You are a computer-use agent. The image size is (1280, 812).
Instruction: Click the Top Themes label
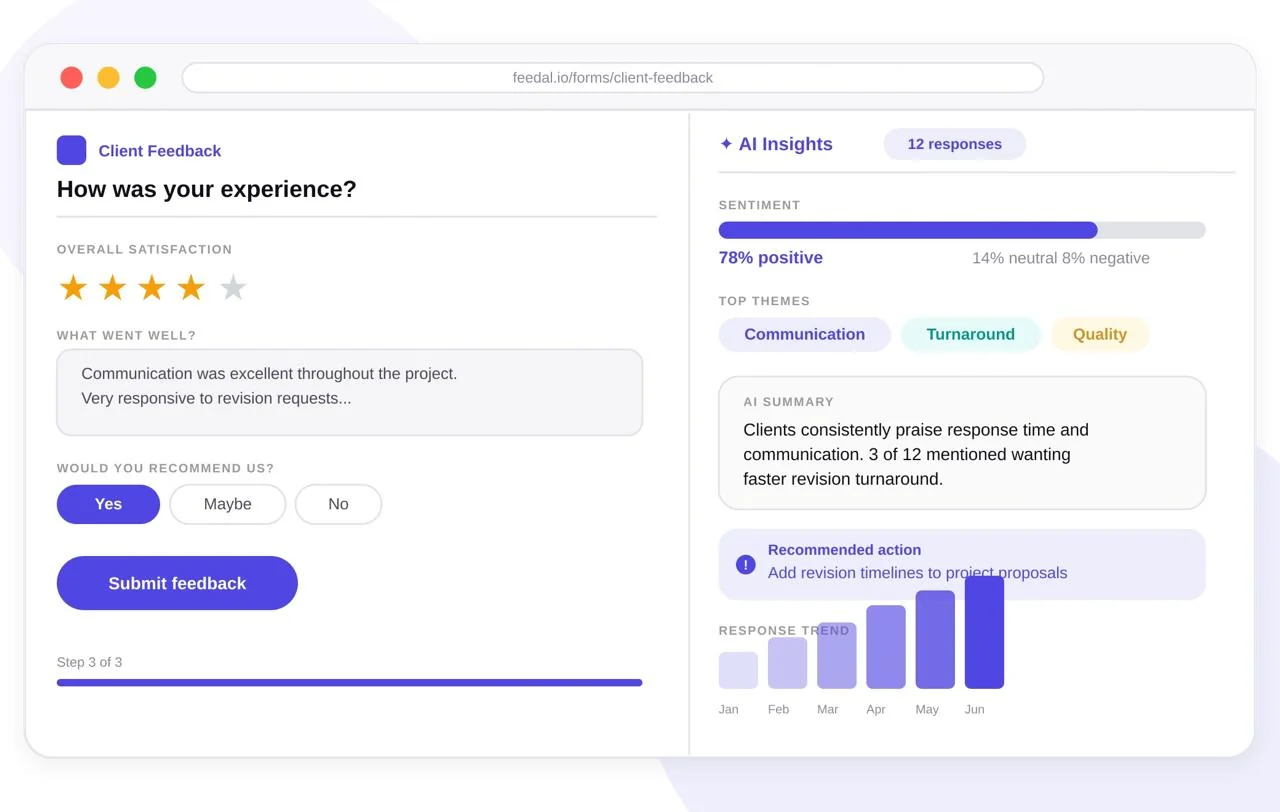click(764, 301)
